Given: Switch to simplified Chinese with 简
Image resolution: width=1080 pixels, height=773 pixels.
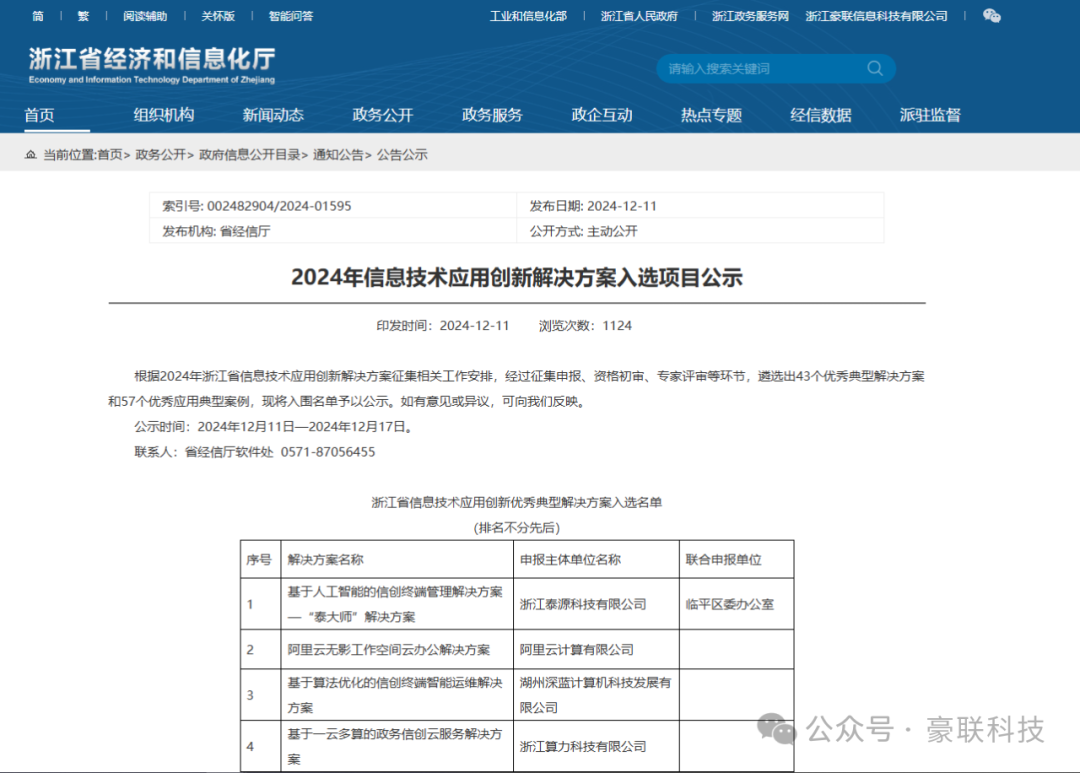Looking at the screenshot, I should click(x=38, y=16).
